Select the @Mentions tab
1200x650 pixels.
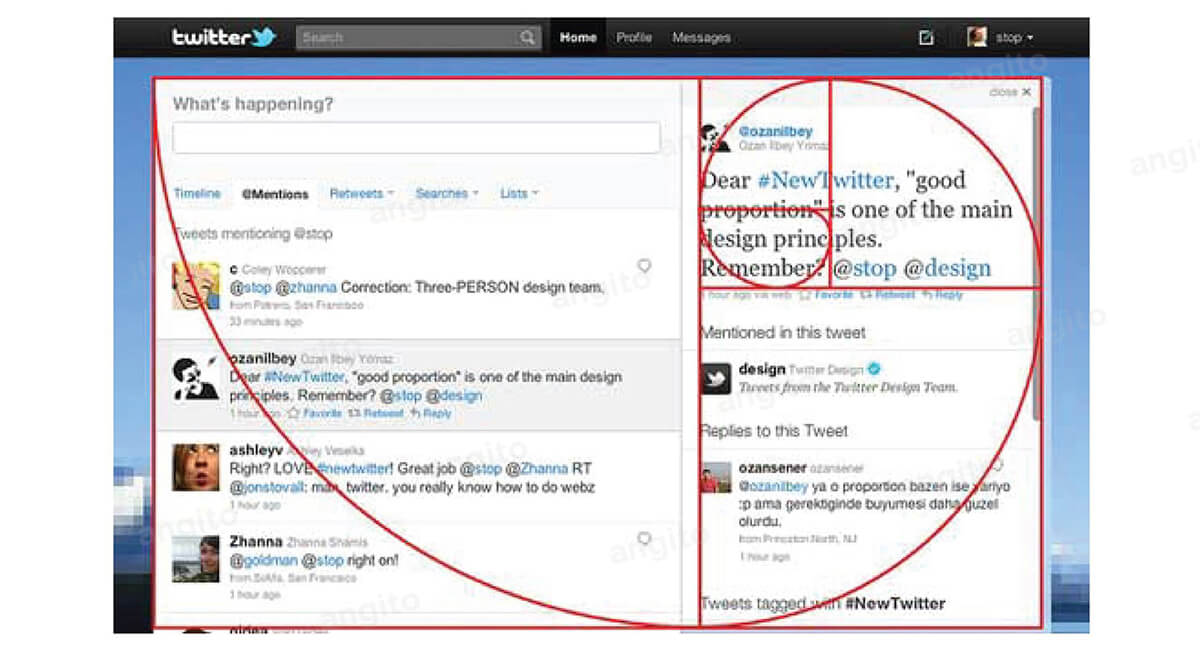tap(275, 194)
